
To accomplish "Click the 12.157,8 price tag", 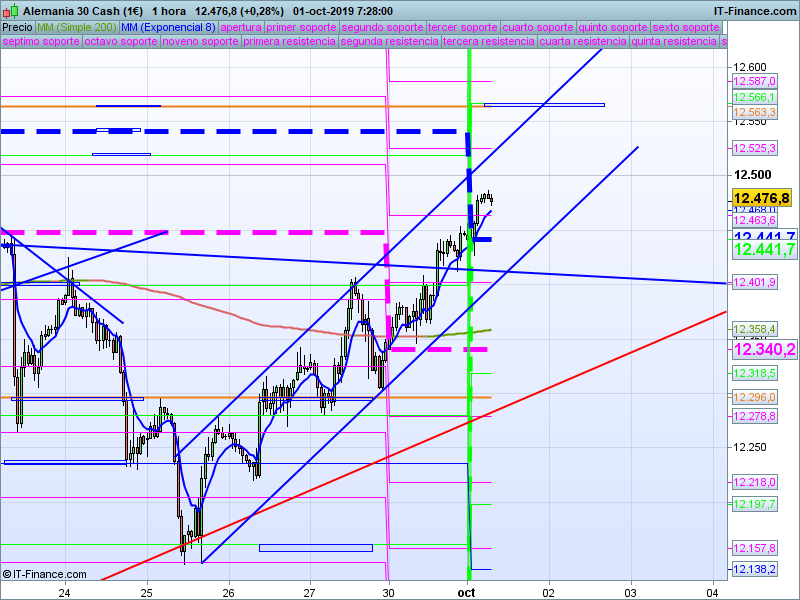I will pyautogui.click(x=755, y=548).
